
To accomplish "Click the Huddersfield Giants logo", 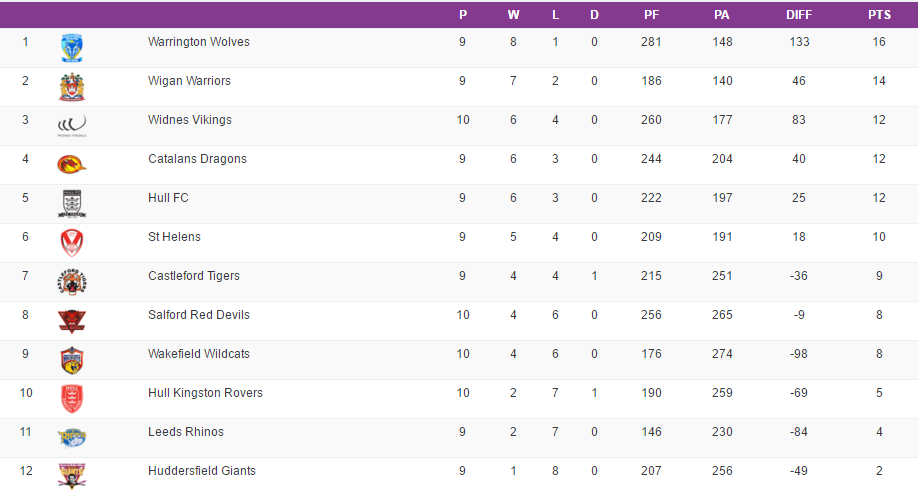I will 72,474.
